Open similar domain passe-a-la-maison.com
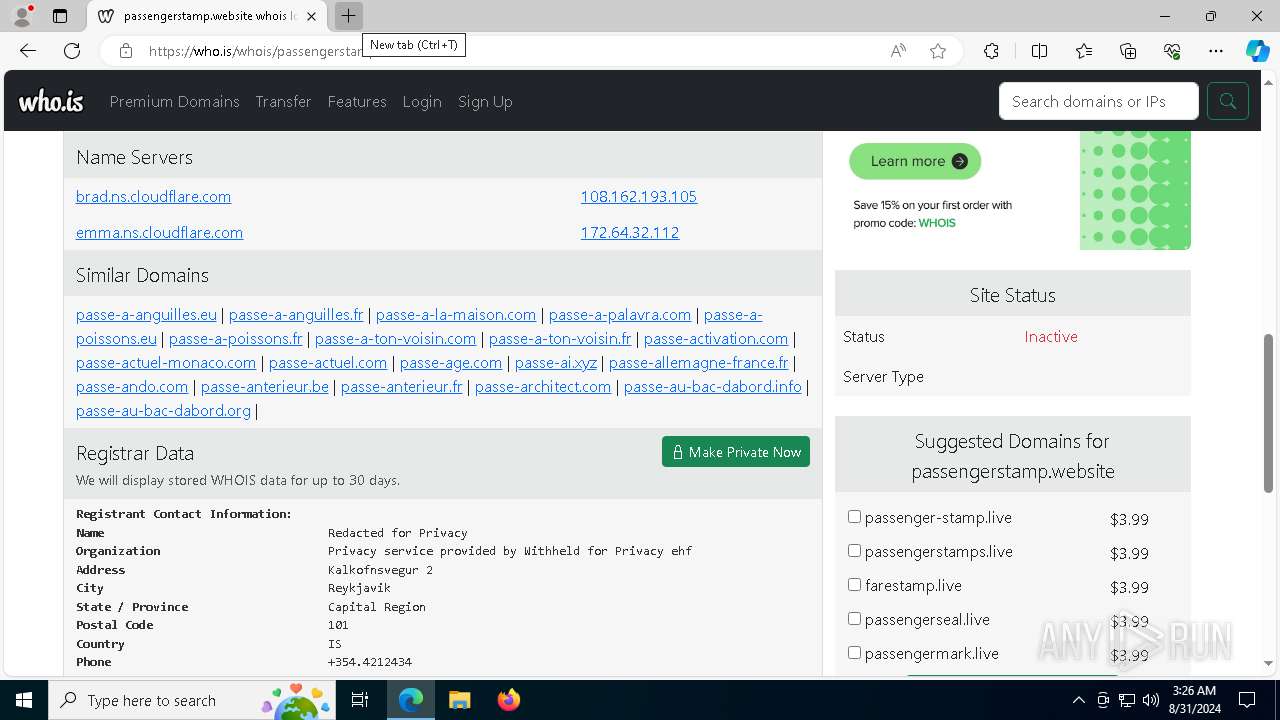 (x=456, y=315)
